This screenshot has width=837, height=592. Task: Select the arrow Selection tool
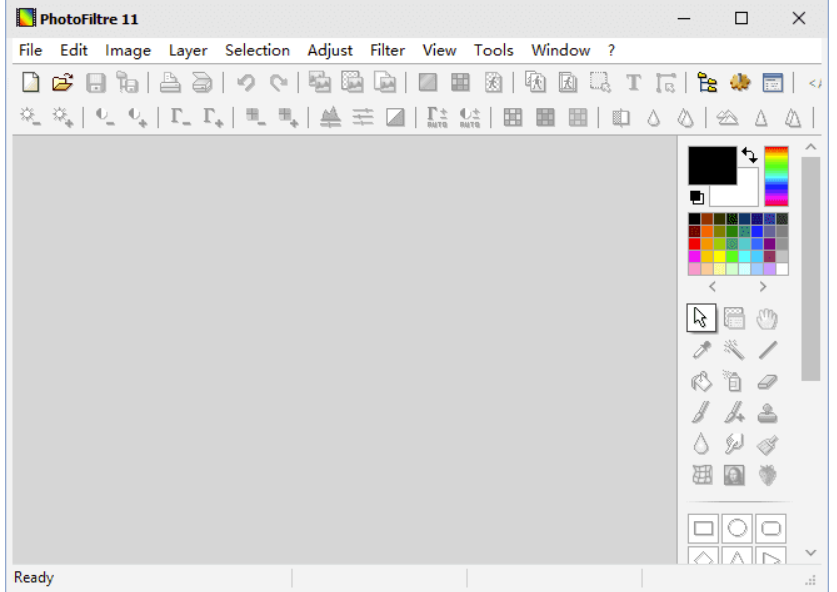pos(701,318)
